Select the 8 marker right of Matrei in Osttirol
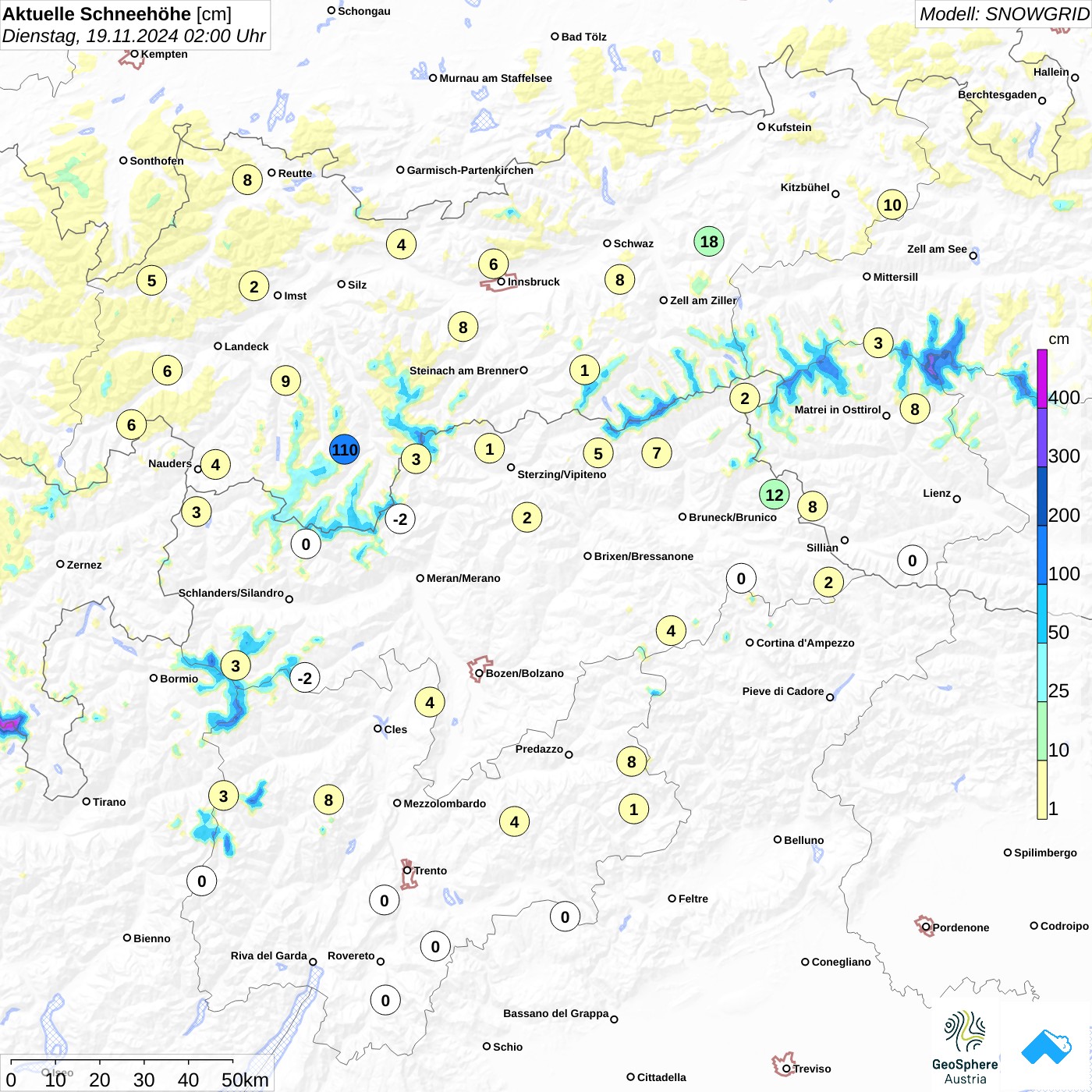The width and height of the screenshot is (1092, 1092). [915, 409]
